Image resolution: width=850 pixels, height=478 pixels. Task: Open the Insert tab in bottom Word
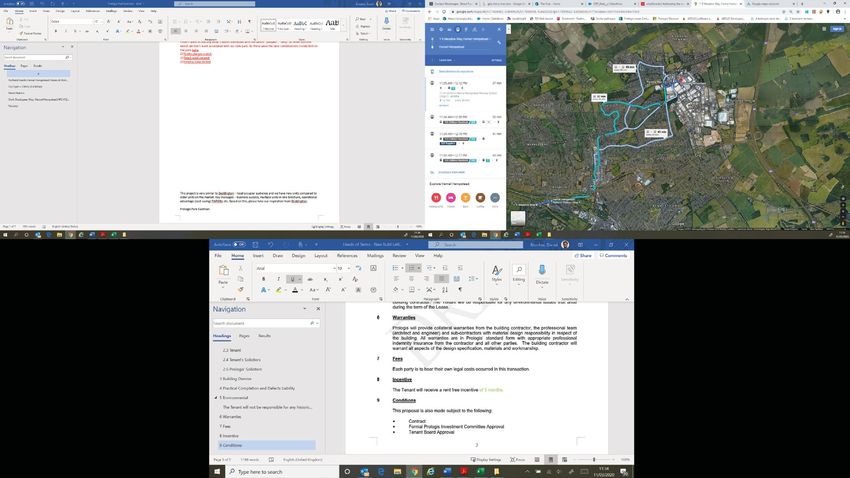pos(258,255)
